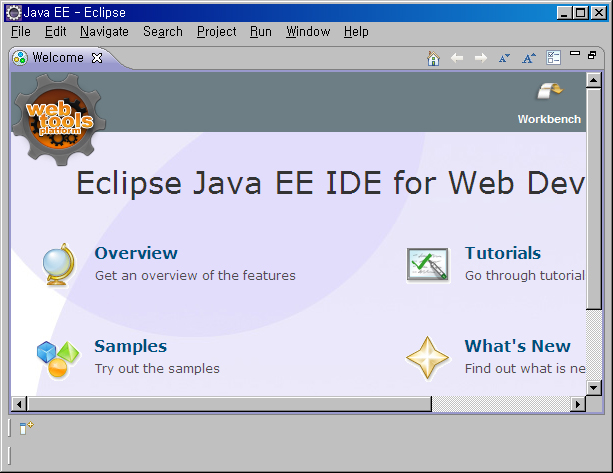The height and width of the screenshot is (473, 613).
Task: Maximize the Eclipse window
Action: [581, 13]
